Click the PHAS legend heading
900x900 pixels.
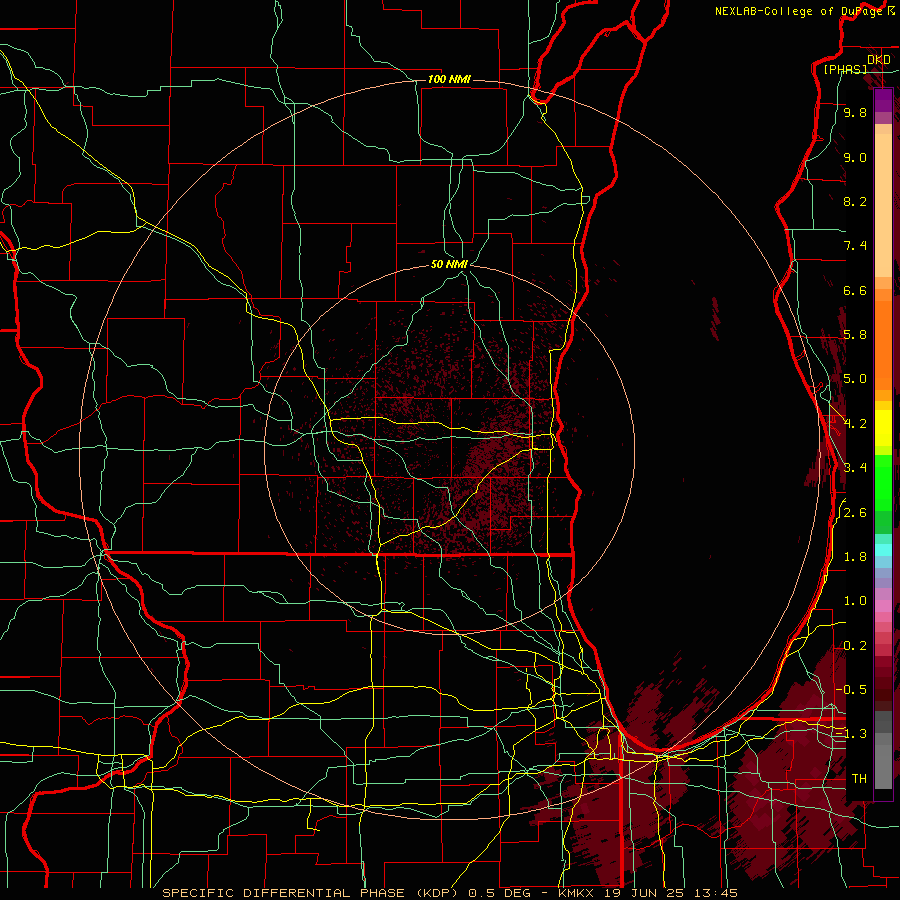click(845, 69)
